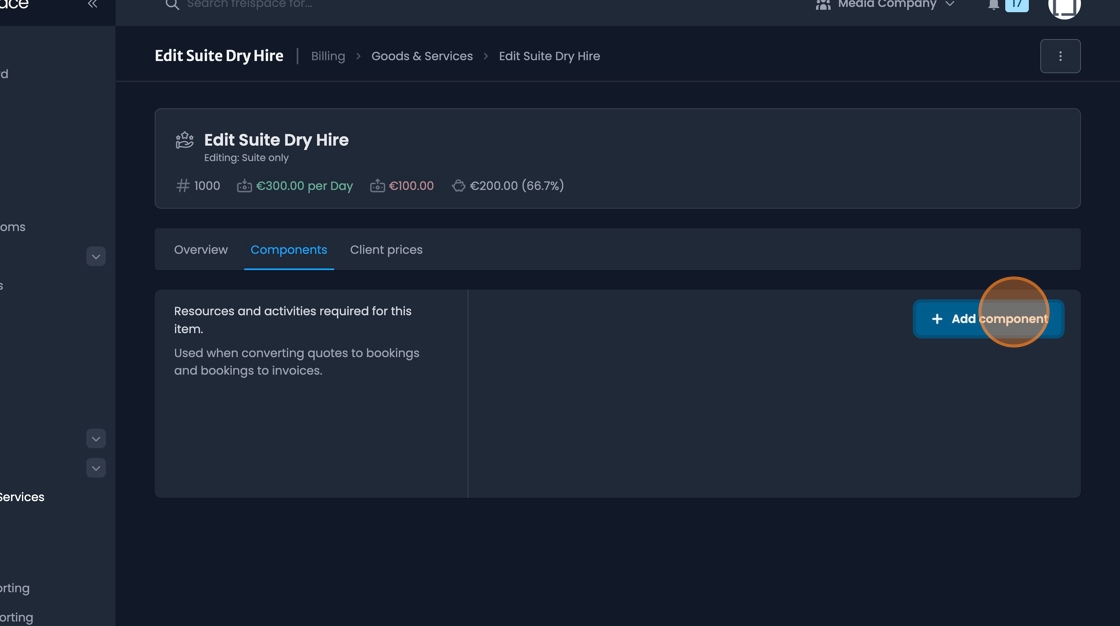
Task: Click the Add component button
Action: click(x=988, y=318)
